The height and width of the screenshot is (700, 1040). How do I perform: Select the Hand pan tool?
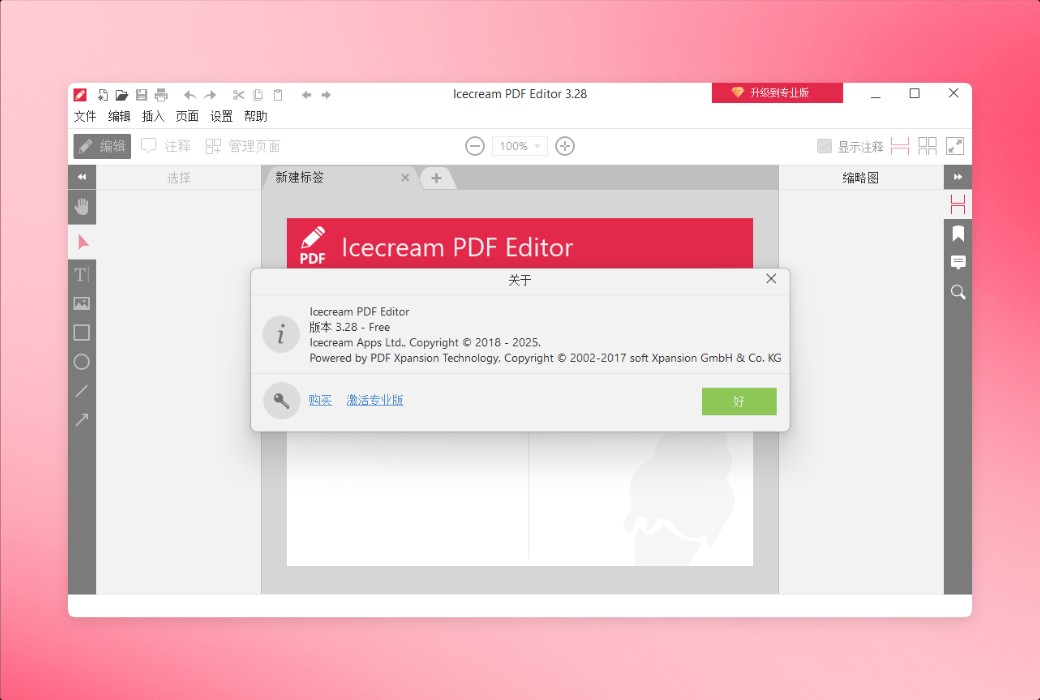click(x=81, y=207)
